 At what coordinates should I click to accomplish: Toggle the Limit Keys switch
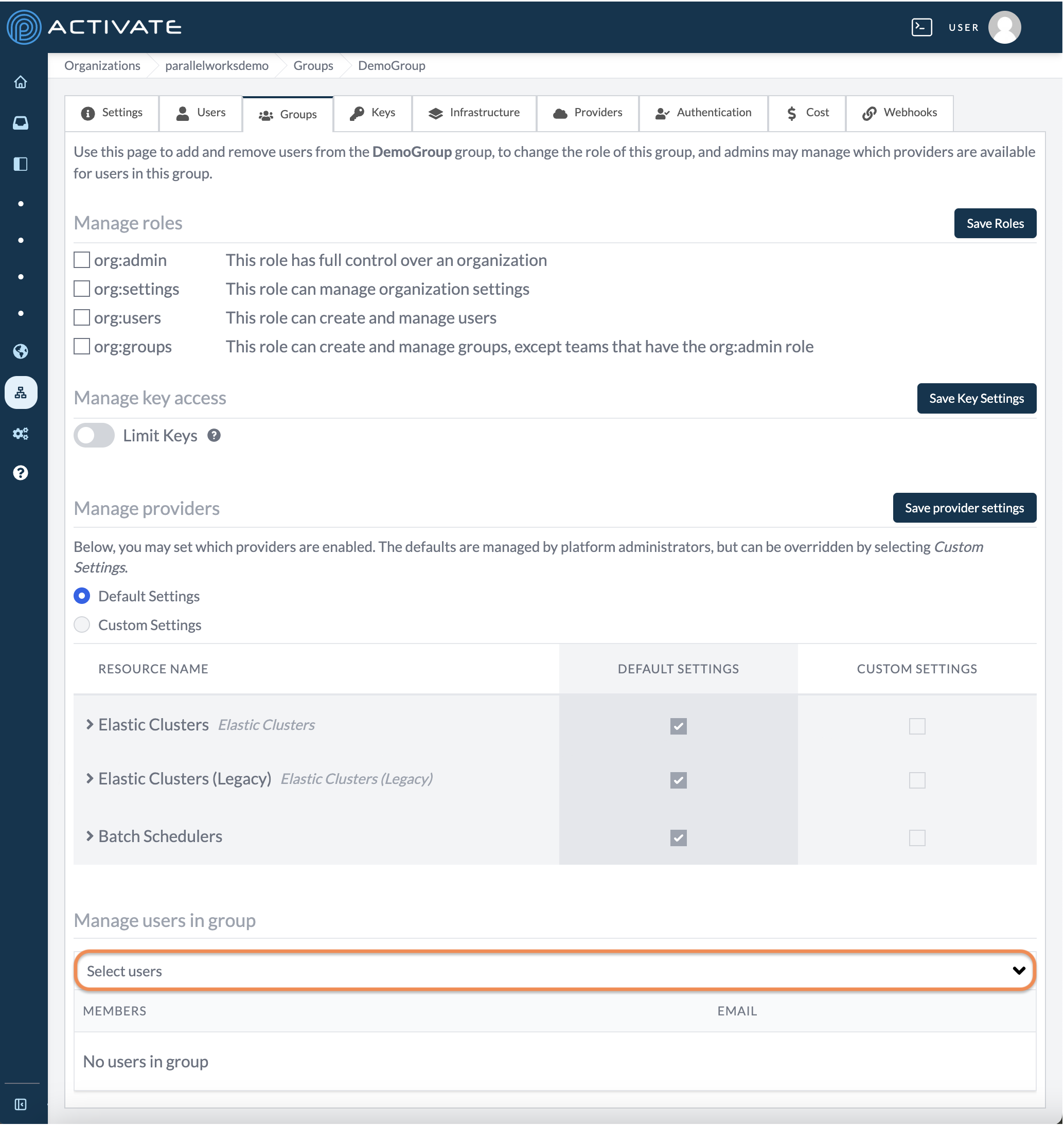coord(94,436)
